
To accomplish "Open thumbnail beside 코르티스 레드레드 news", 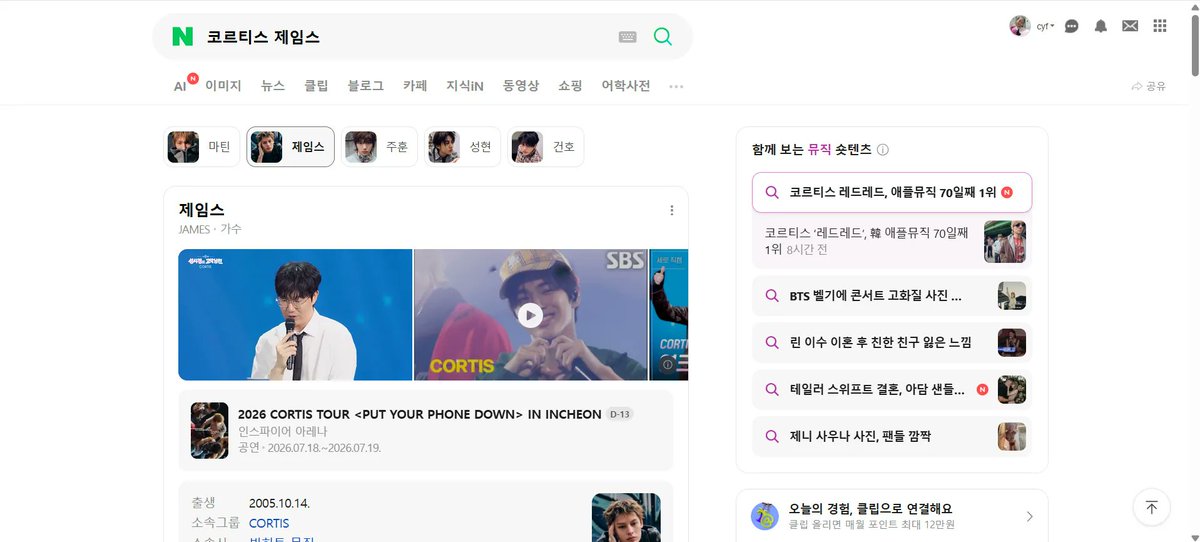I will click(x=1005, y=242).
